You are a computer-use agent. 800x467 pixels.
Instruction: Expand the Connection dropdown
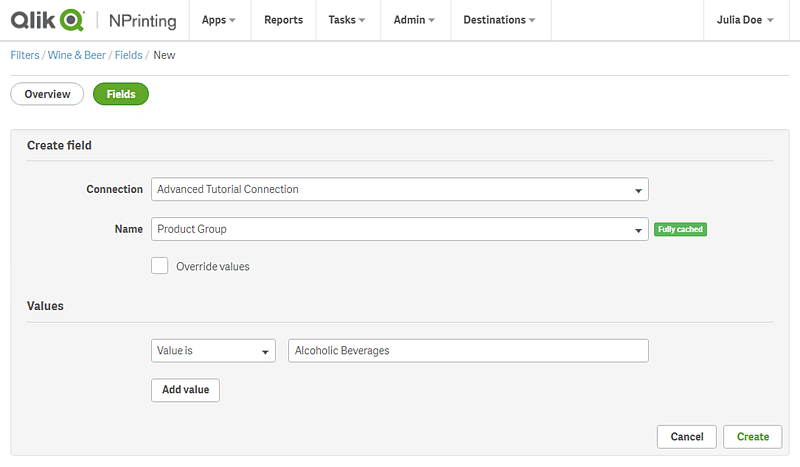click(399, 189)
